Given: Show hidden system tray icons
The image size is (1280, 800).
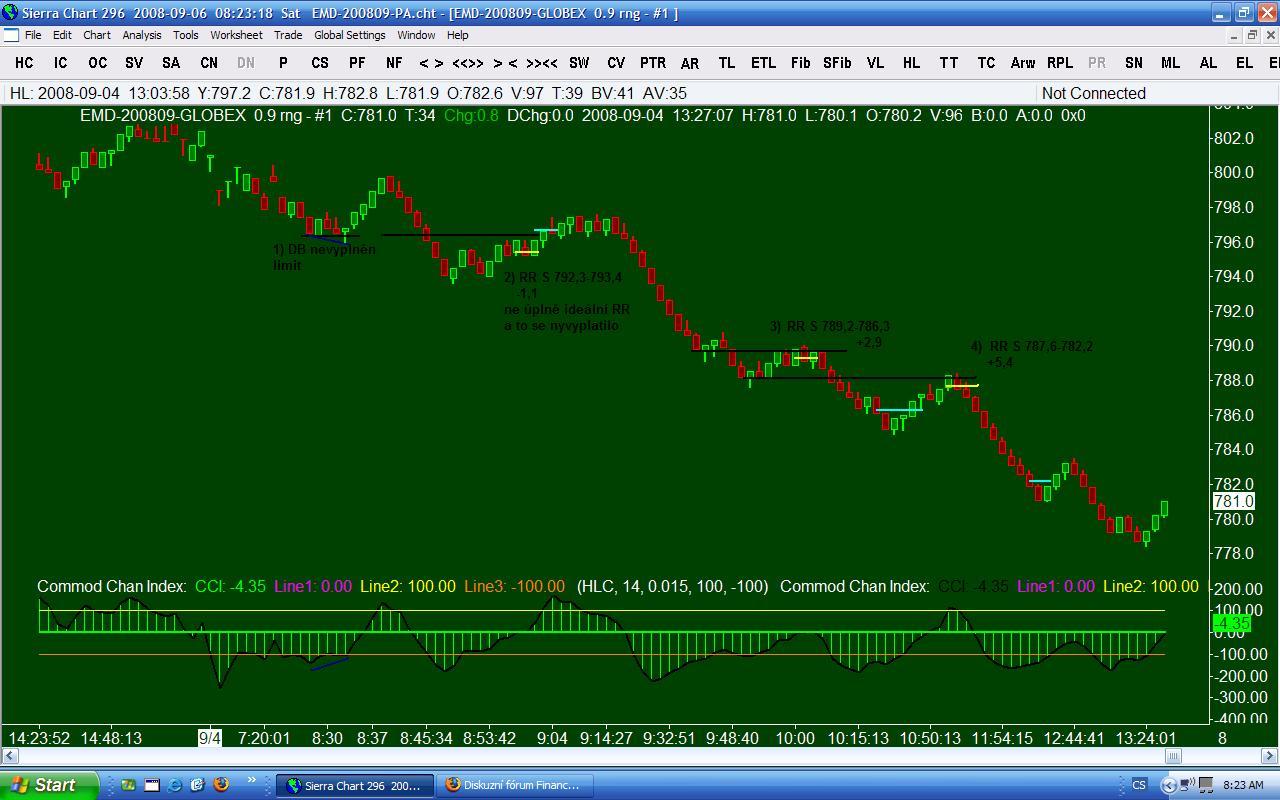Looking at the screenshot, I should coord(1167,785).
